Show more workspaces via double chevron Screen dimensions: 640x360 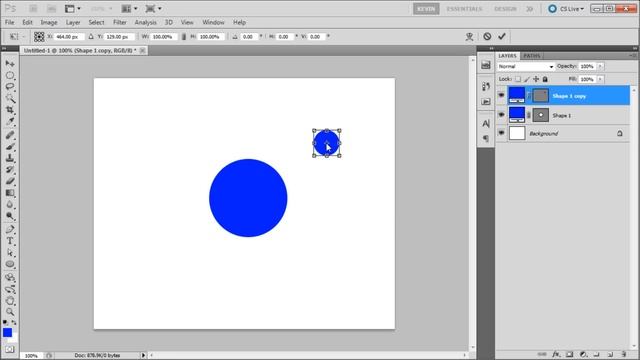click(x=529, y=9)
